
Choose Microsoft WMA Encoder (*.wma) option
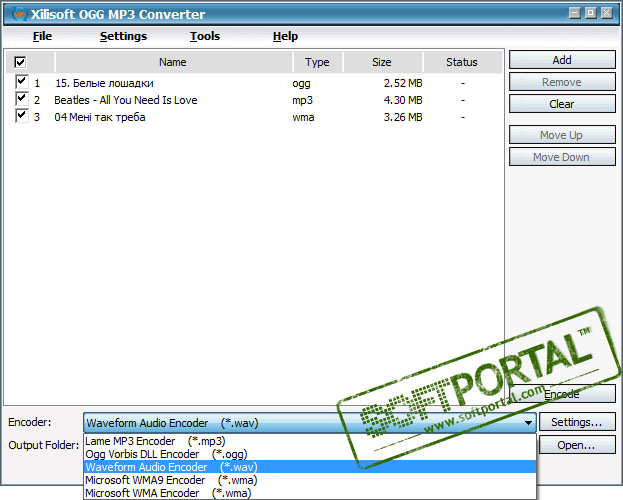click(x=310, y=493)
